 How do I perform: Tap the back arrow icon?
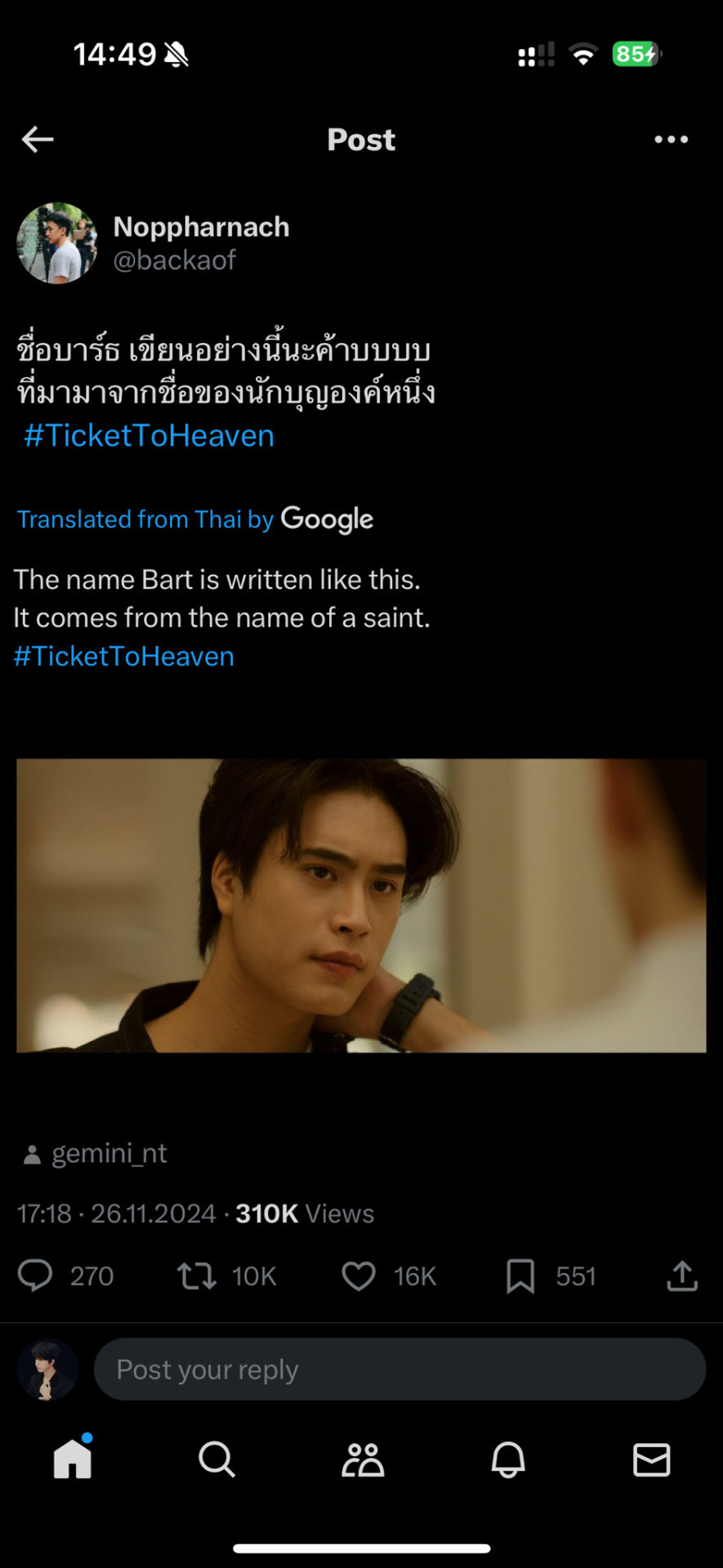click(38, 140)
